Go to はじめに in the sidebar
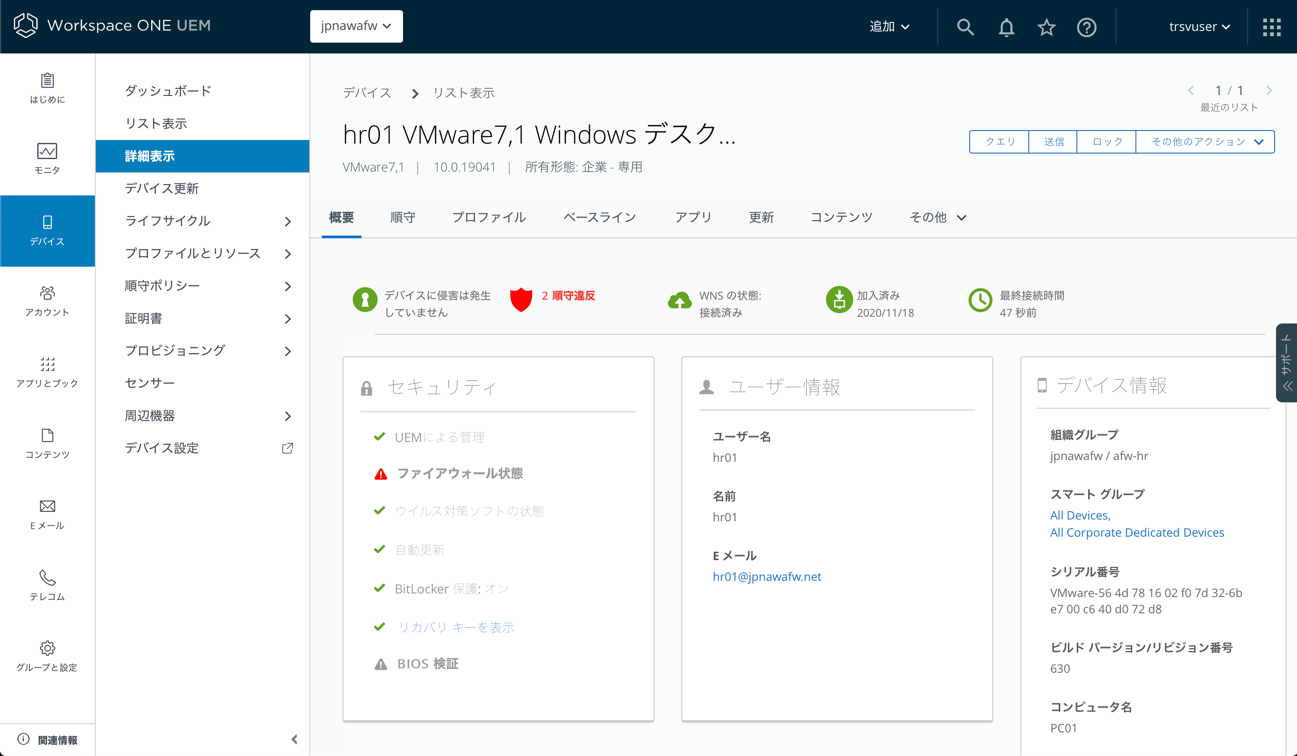Screen dimensions: 1297x756 pyautogui.click(x=47, y=88)
